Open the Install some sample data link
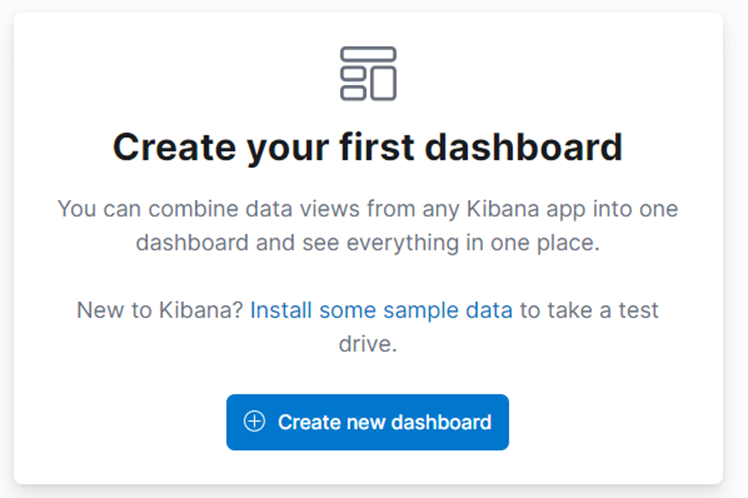748x498 pixels. click(x=381, y=310)
